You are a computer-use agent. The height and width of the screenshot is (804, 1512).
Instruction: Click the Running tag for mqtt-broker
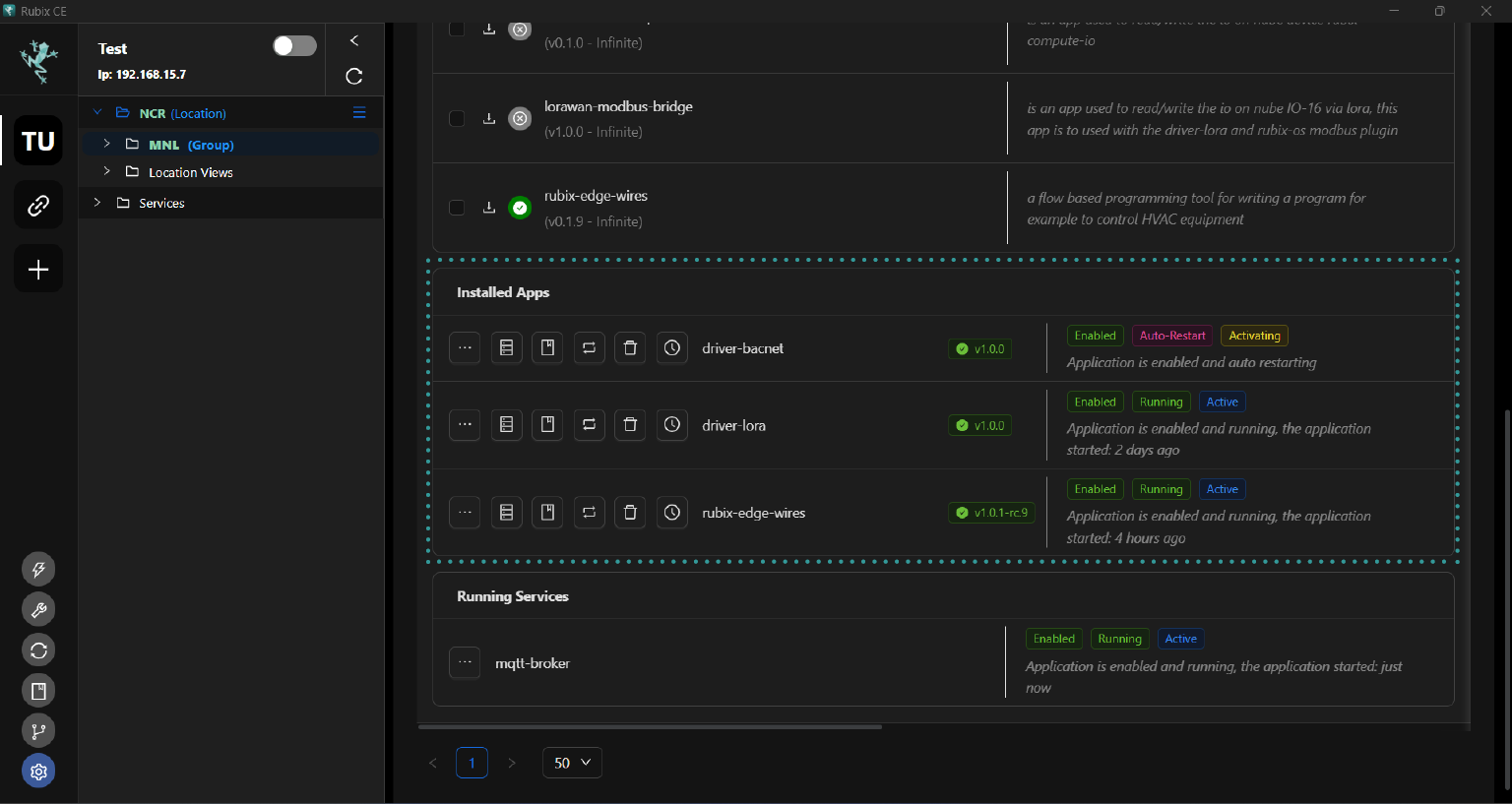tap(1119, 639)
